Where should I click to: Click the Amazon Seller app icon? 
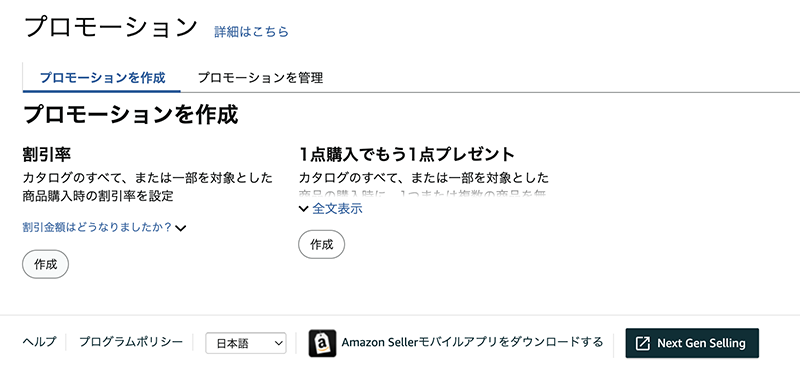tap(322, 343)
